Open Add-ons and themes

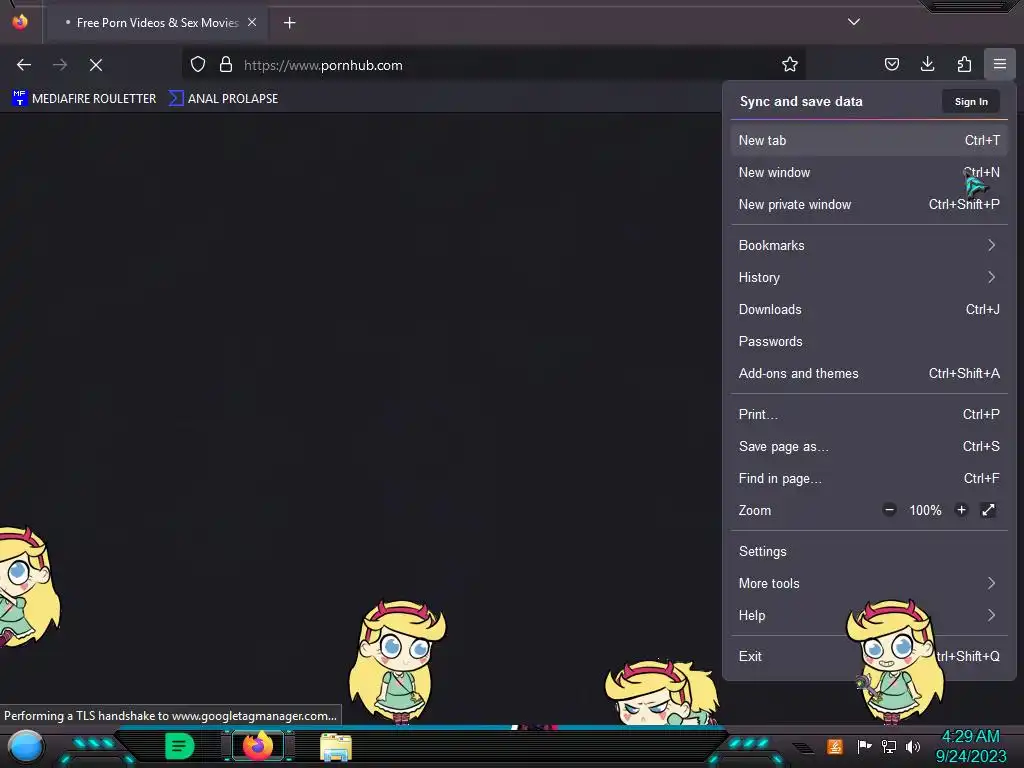pos(869,374)
